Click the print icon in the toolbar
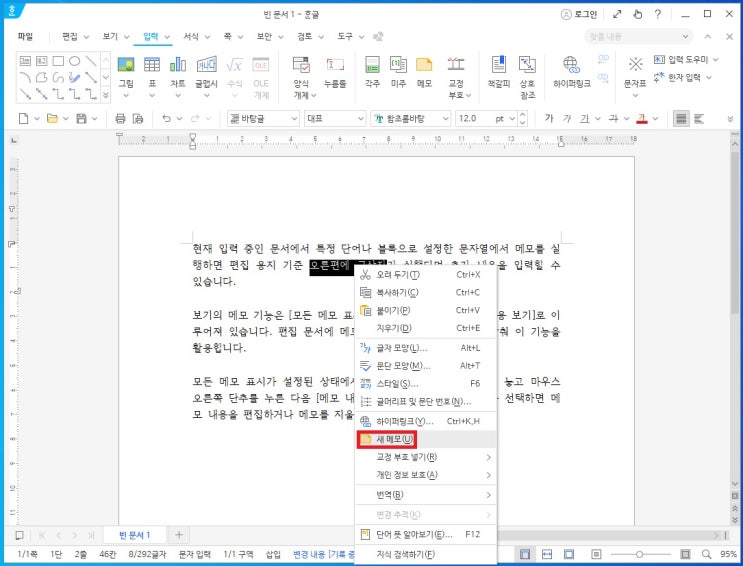 122,118
